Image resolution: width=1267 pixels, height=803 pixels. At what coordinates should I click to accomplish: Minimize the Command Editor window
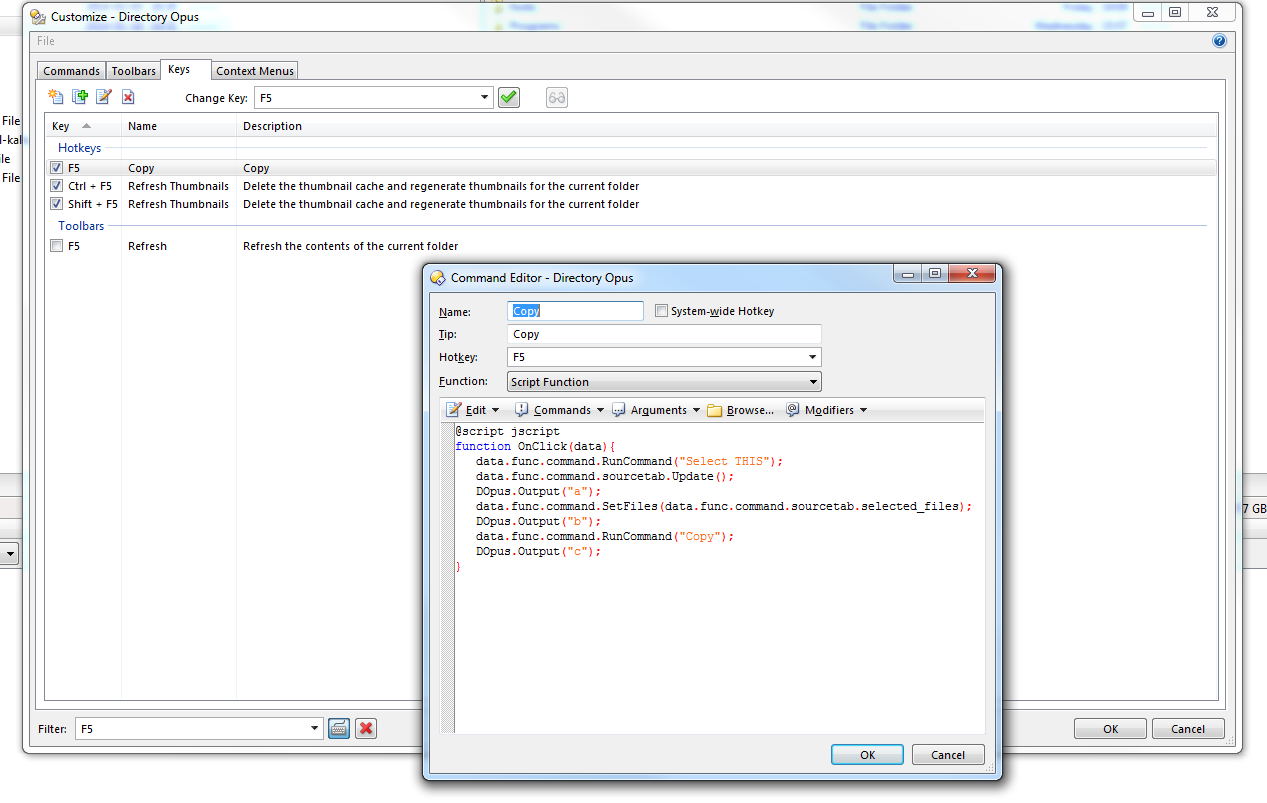pyautogui.click(x=908, y=273)
